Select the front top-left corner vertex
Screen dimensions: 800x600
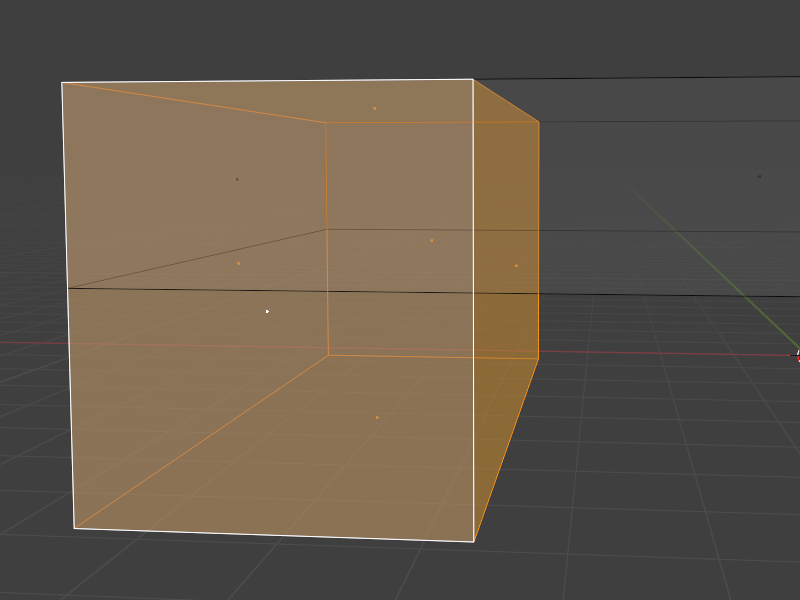62,83
